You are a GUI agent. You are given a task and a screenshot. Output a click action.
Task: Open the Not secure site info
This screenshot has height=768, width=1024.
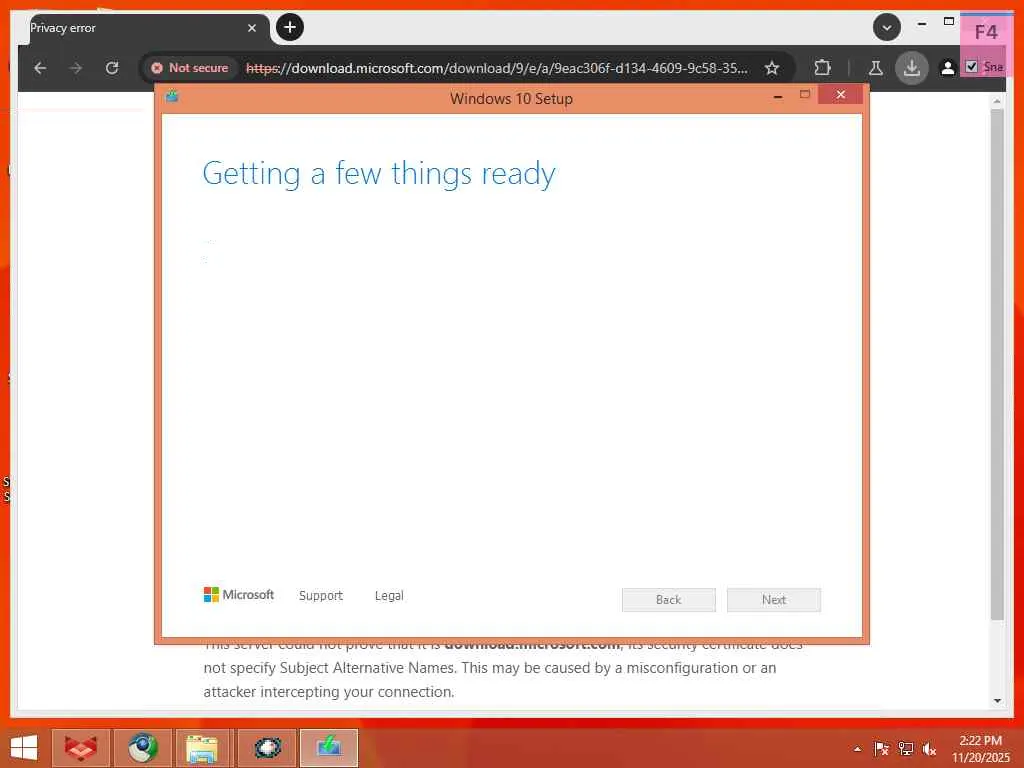189,68
